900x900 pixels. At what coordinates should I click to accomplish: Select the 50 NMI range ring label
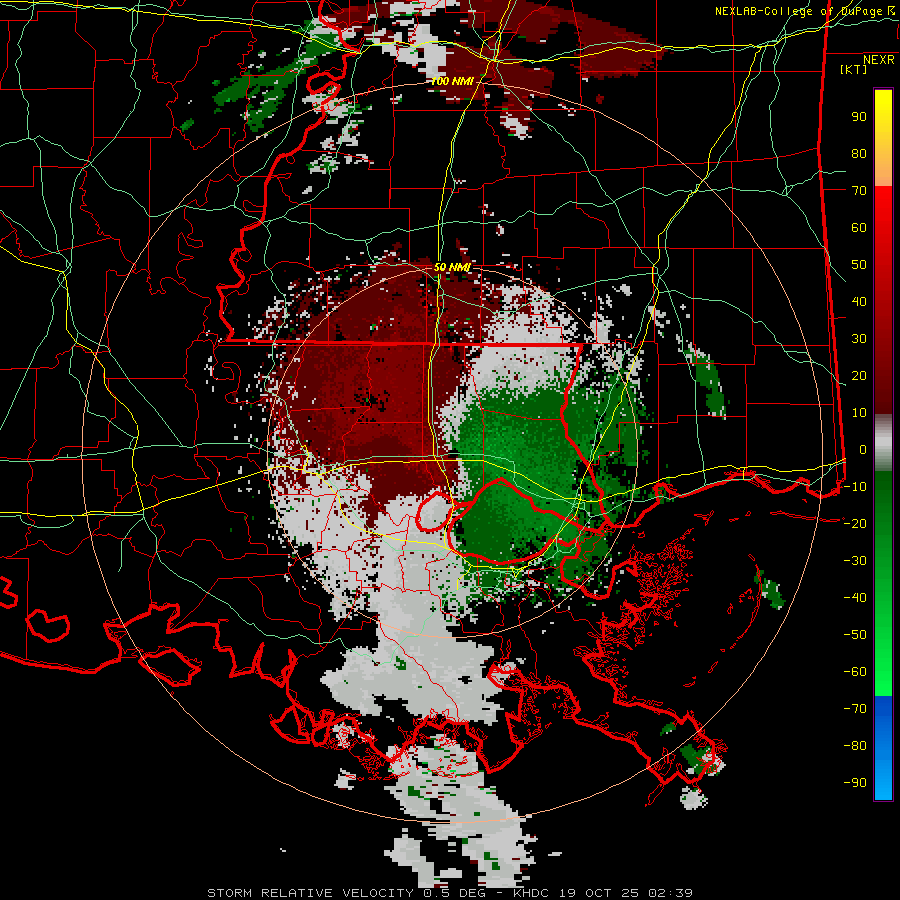tap(452, 267)
